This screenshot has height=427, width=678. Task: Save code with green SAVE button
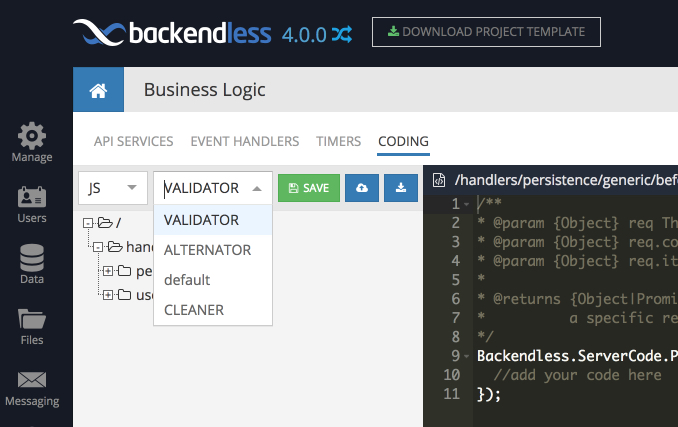pos(309,188)
